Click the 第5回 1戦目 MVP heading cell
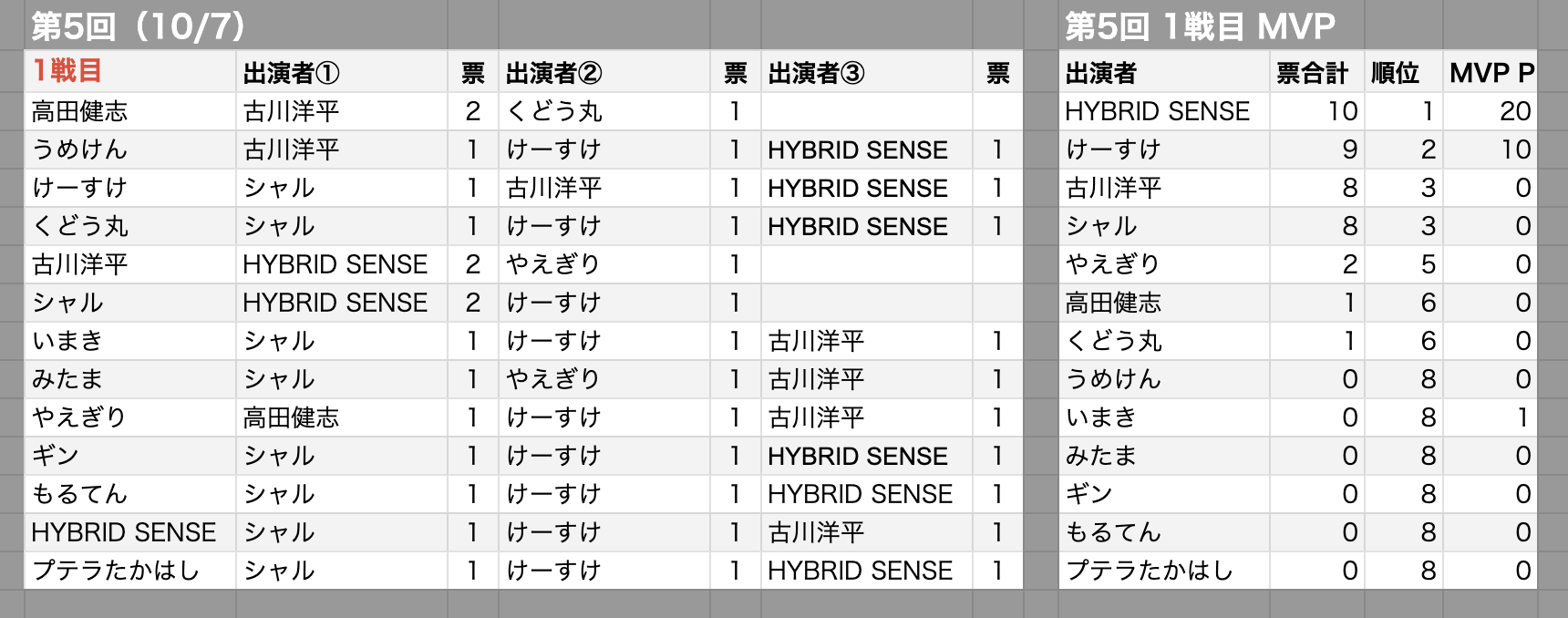1568x618 pixels. [x=1200, y=26]
